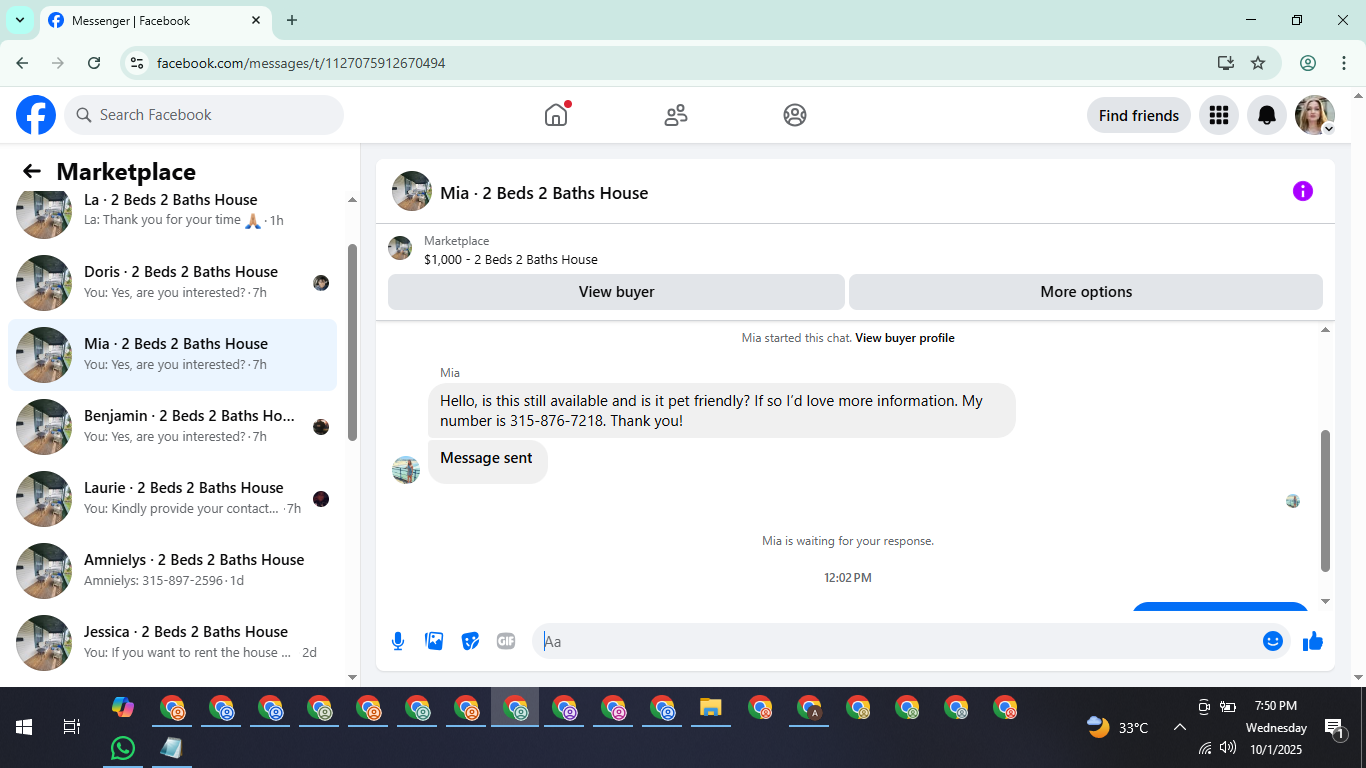
Task: Open the View buyer profile link
Action: point(905,338)
